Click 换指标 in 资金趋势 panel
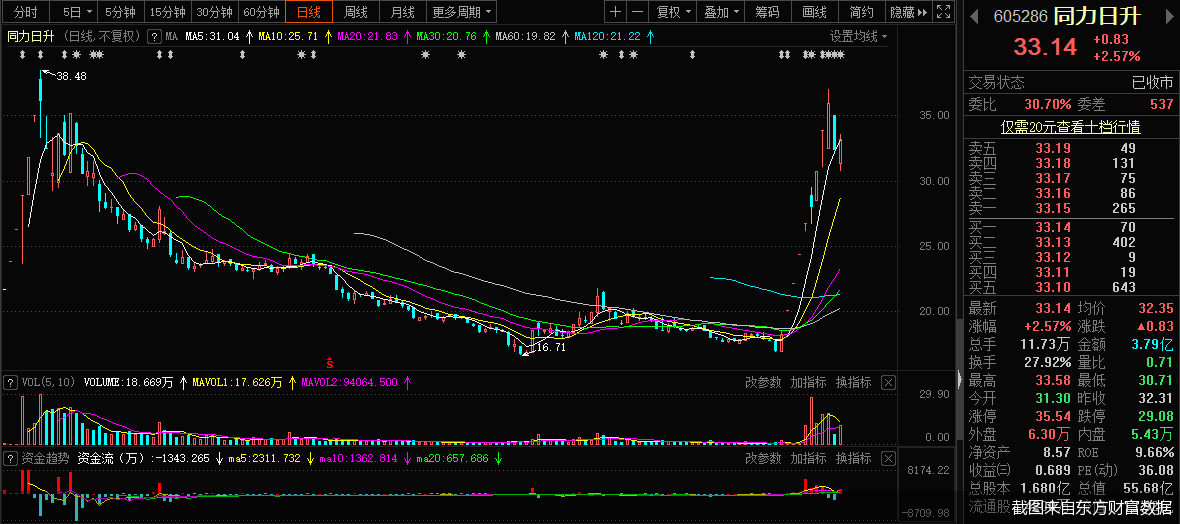Screen dimensions: 1180x524 [x=853, y=458]
